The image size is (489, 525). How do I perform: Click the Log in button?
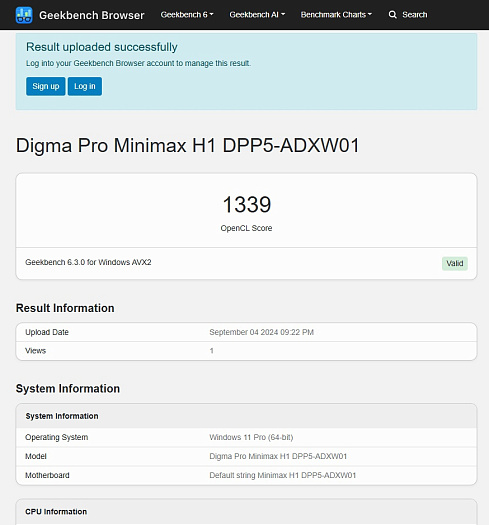(85, 86)
